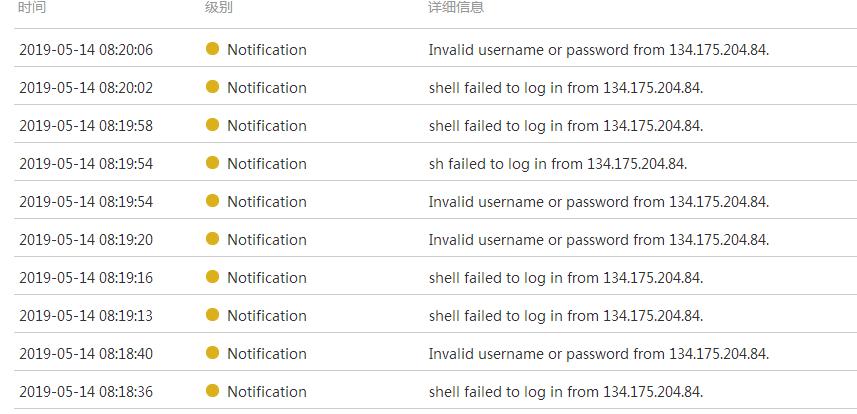Screen dimensions: 857x414
Task: Select the shell failed message at 08:20:02
Action: click(565, 88)
